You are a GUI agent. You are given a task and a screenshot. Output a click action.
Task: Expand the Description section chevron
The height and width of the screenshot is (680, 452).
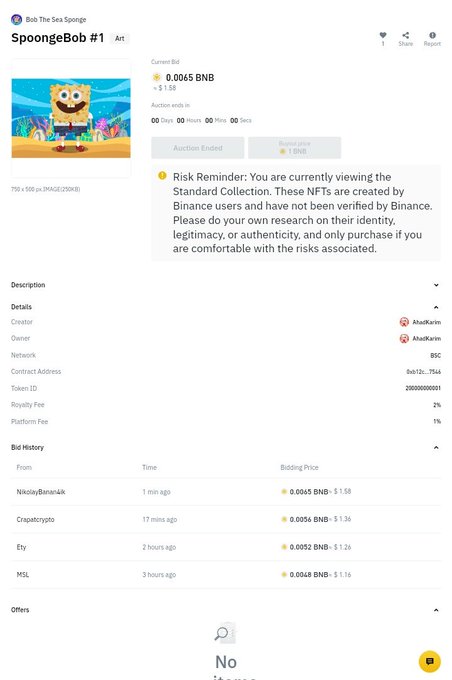point(436,285)
